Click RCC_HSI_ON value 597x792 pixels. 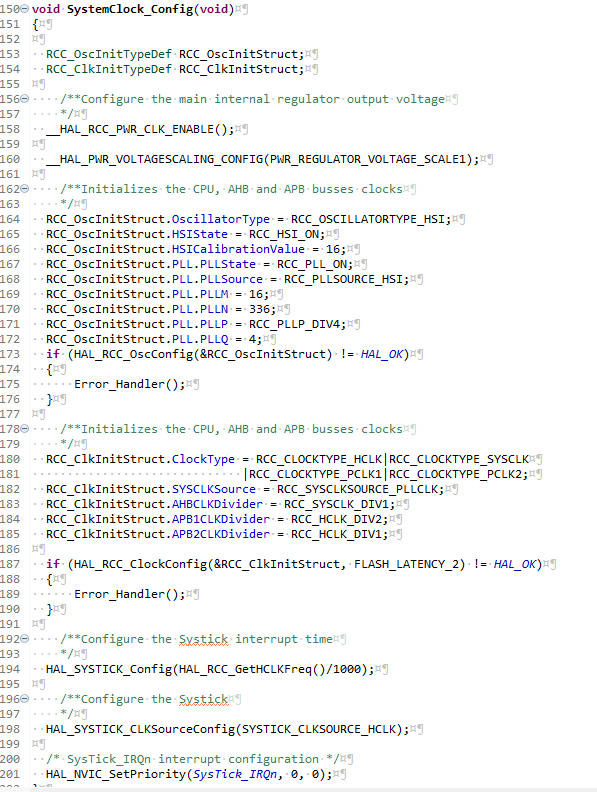pos(284,234)
